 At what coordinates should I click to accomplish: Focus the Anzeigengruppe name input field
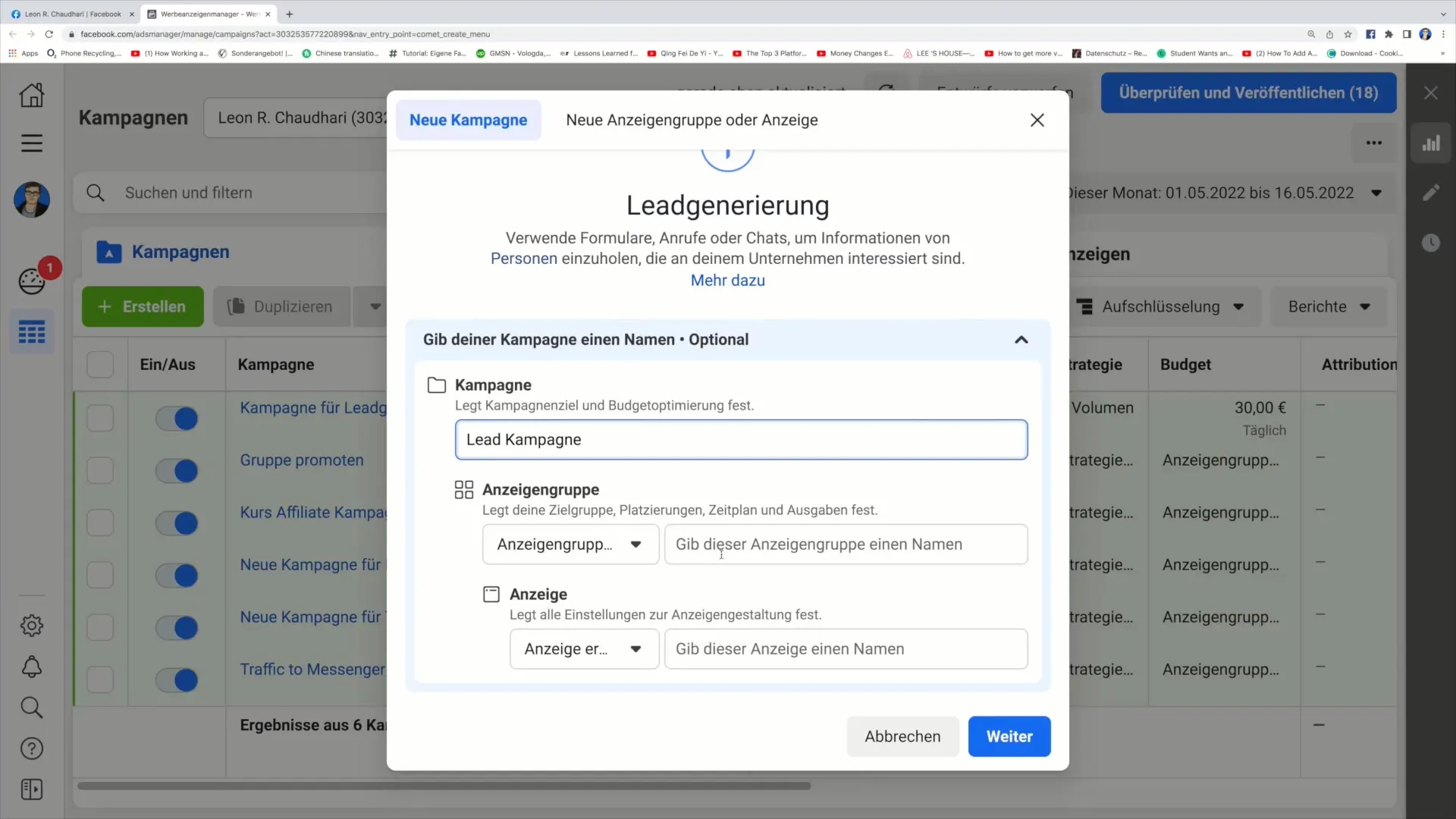[846, 544]
